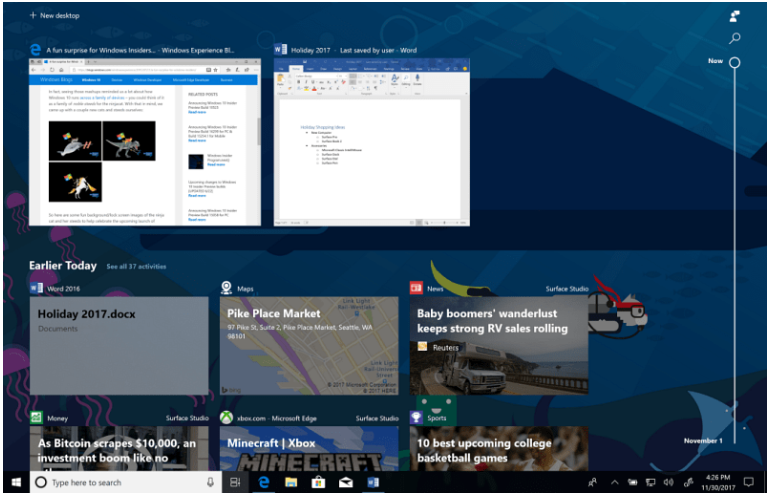Click the Earlier Today heading
The width and height of the screenshot is (771, 496).
(63, 265)
